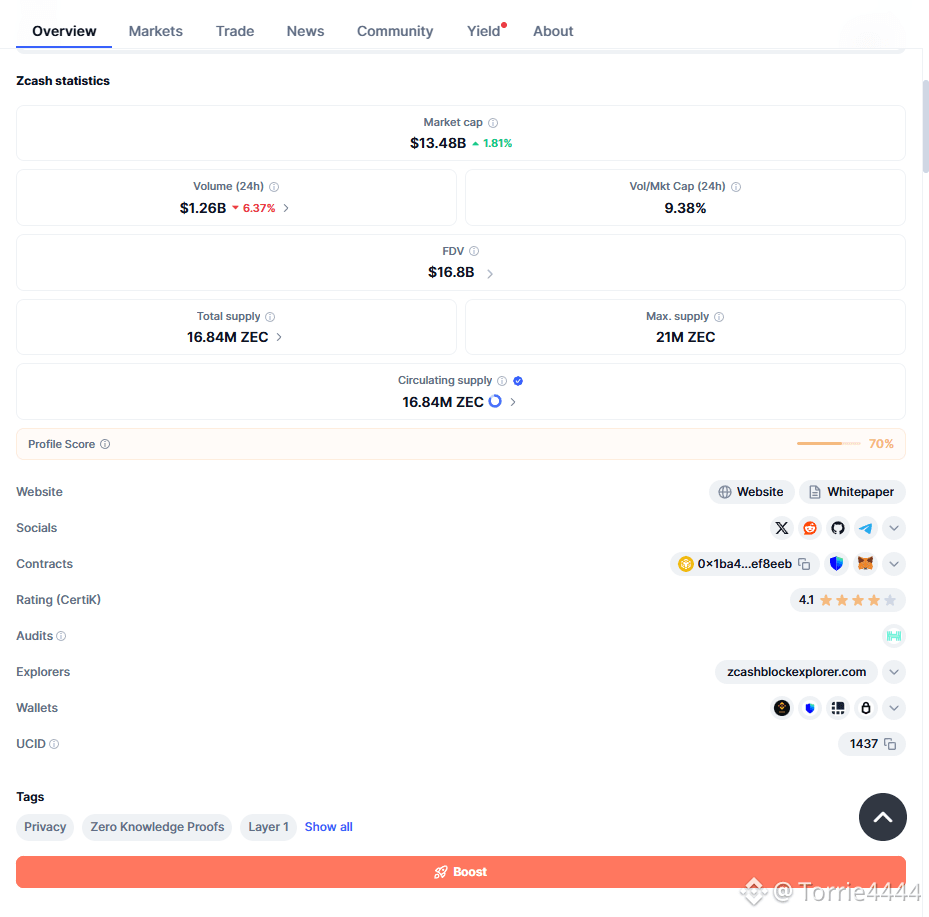
Task: Switch to the News tab
Action: point(305,31)
